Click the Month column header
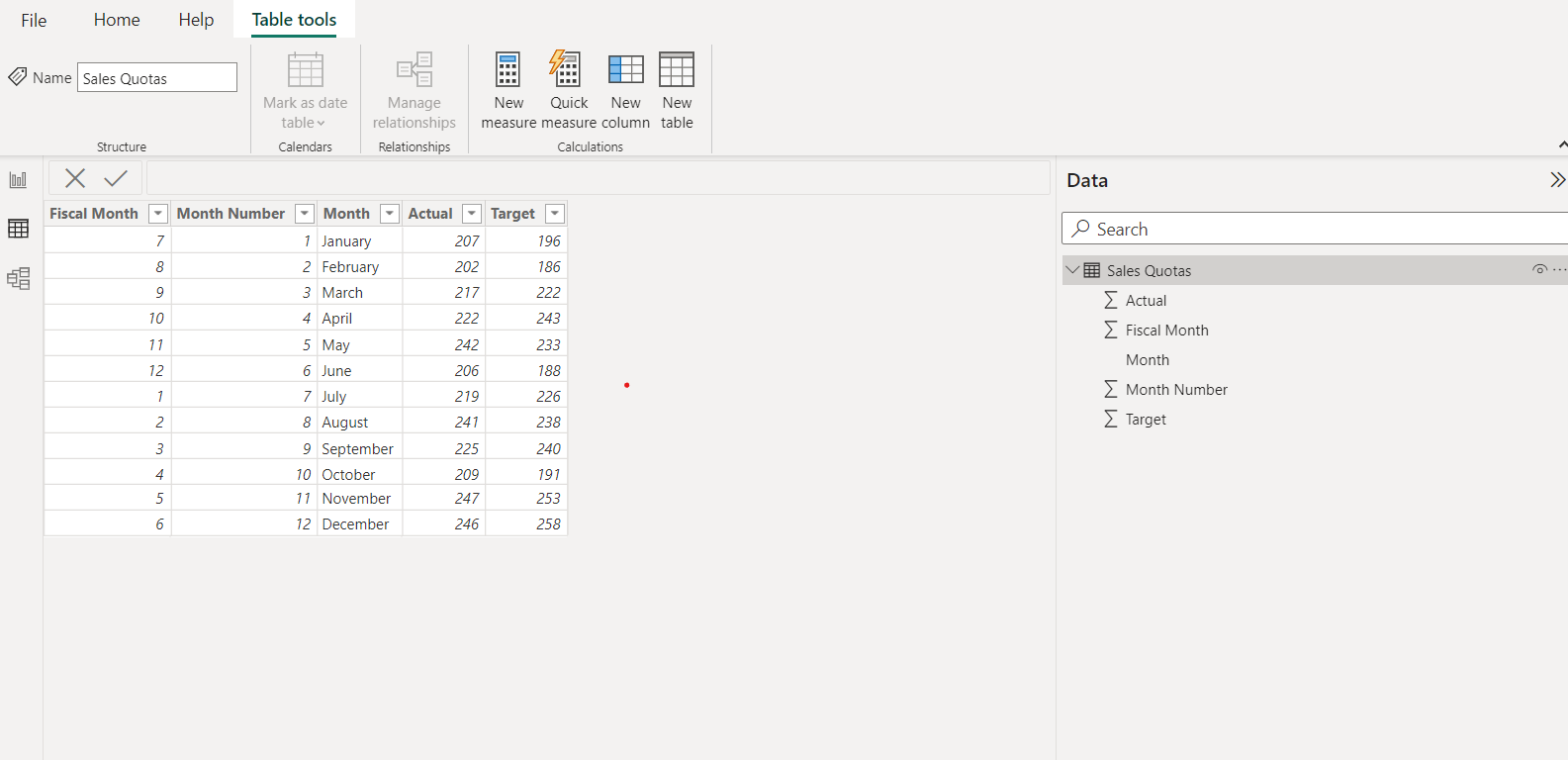Image resolution: width=1568 pixels, height=760 pixels. (x=346, y=214)
